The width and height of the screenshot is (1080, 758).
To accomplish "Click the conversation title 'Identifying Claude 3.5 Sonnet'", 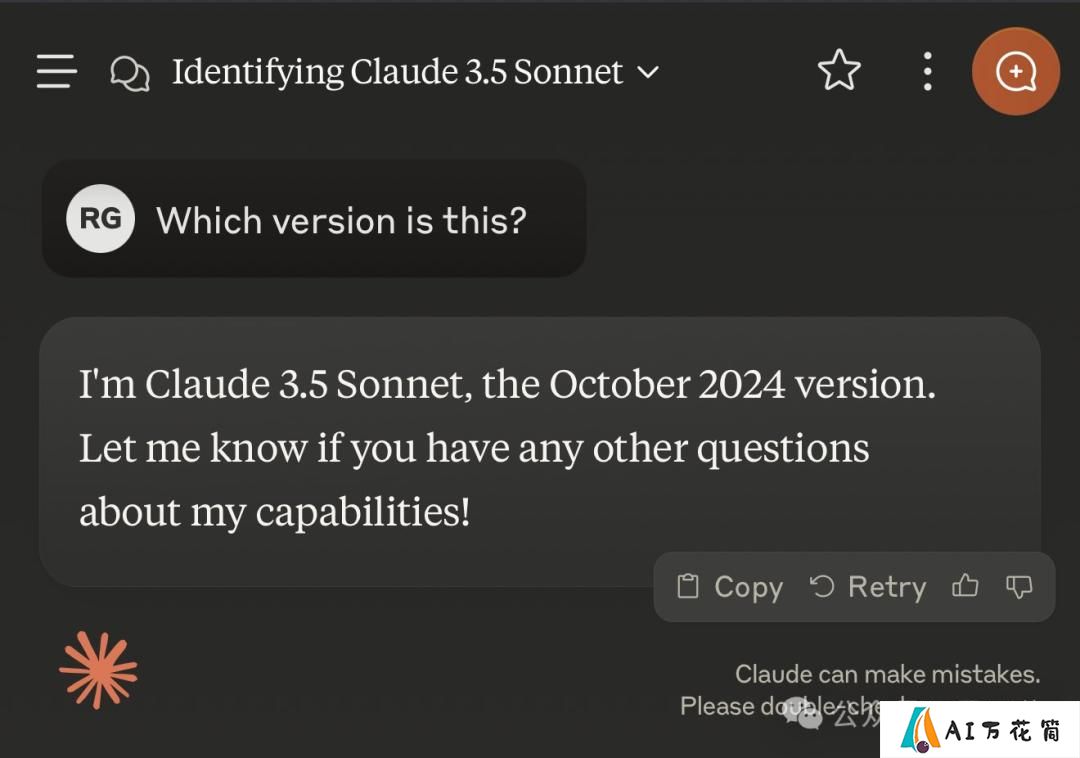I will [x=397, y=72].
